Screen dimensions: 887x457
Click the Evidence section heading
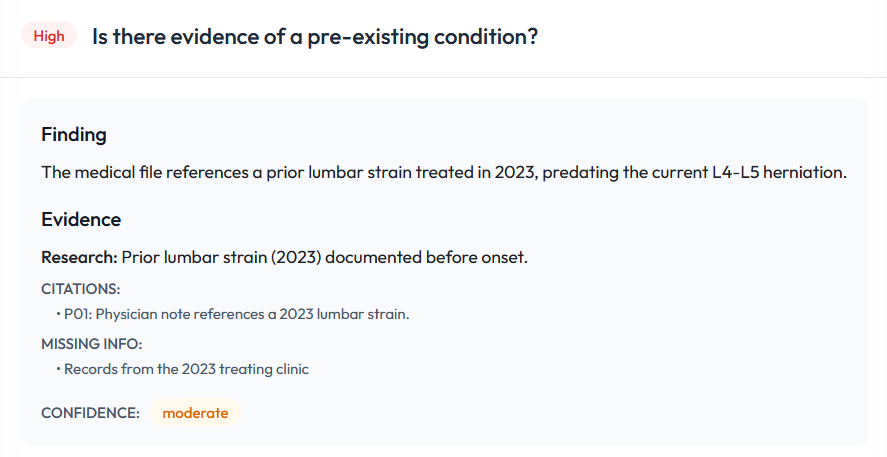point(81,219)
